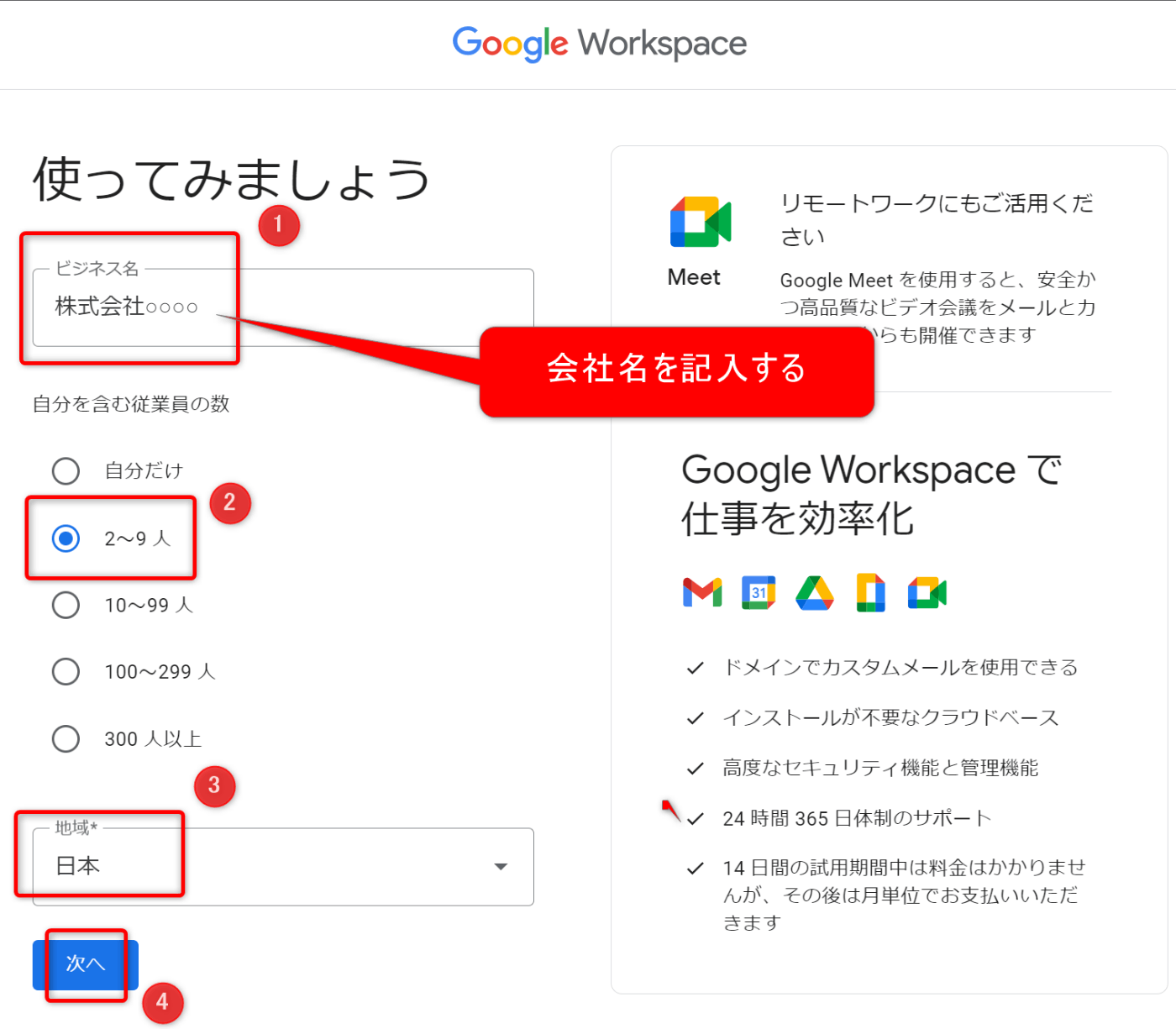
Task: Click the リモートワークにもご活用ください heading
Action: tap(937, 219)
